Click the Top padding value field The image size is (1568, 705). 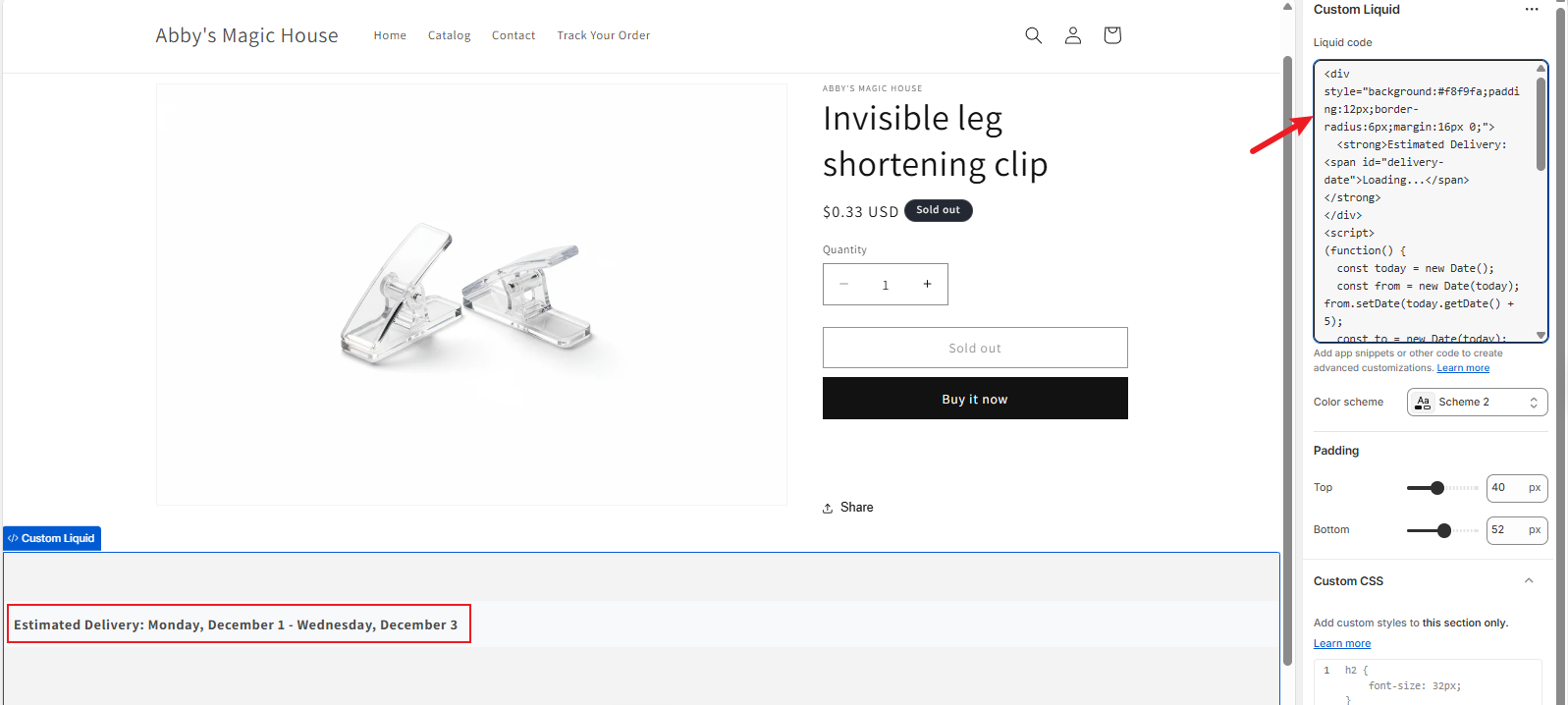[x=1504, y=488]
